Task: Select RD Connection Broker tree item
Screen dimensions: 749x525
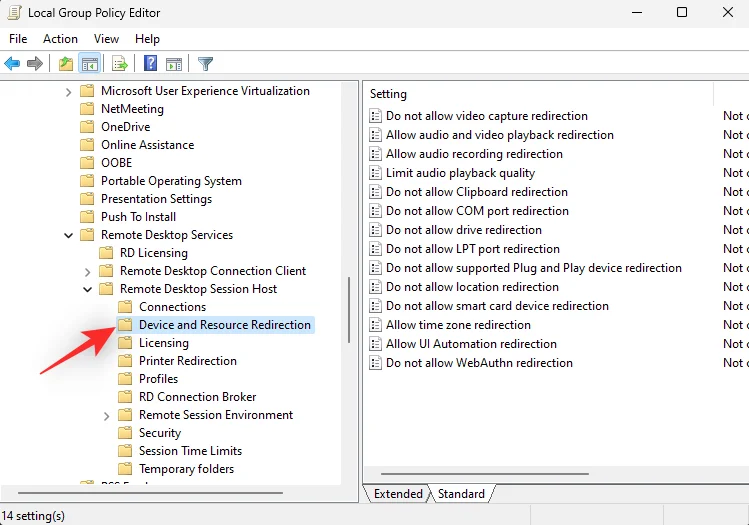Action: pos(197,397)
